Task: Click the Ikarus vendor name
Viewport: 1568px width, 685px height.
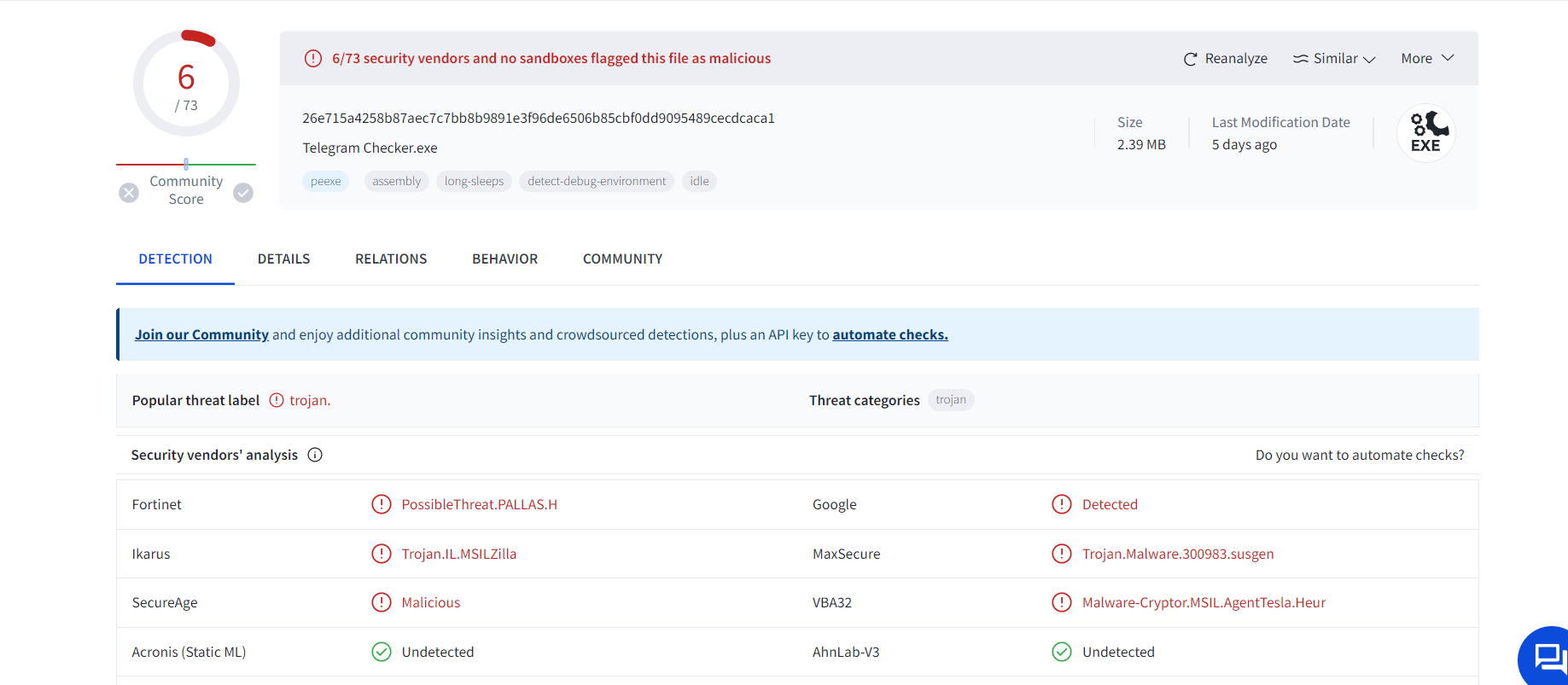Action: [x=151, y=554]
